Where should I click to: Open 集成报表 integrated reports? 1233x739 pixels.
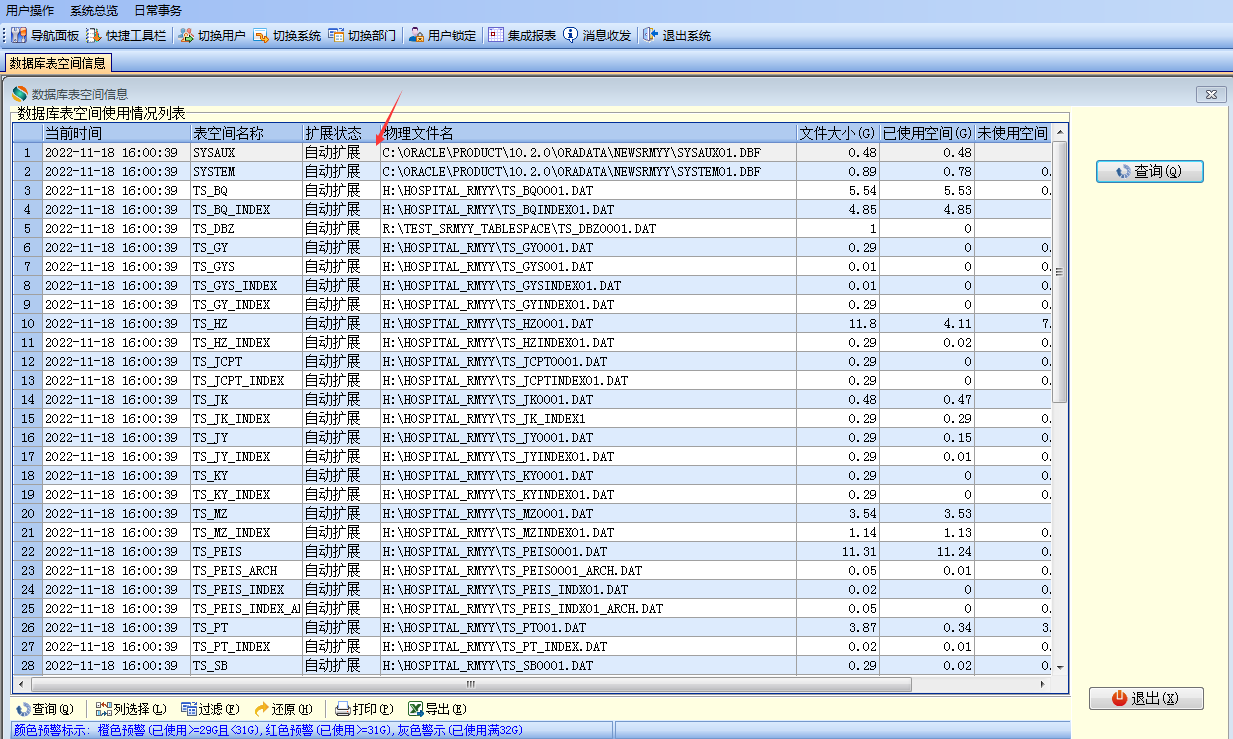[522, 35]
